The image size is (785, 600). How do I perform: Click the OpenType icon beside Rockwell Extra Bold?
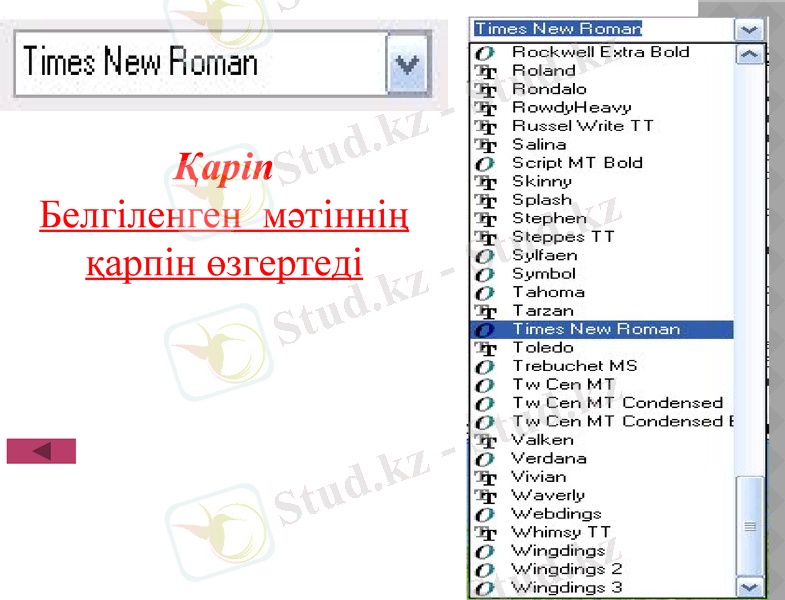485,53
